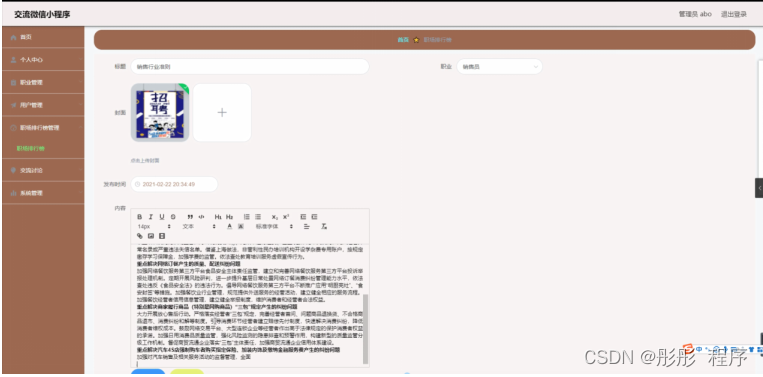
Task: Open the 文本 heading style dropdown
Action: tap(199, 227)
